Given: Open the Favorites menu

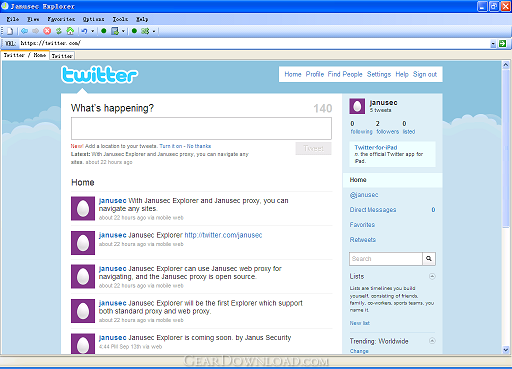Looking at the screenshot, I should coord(61,19).
